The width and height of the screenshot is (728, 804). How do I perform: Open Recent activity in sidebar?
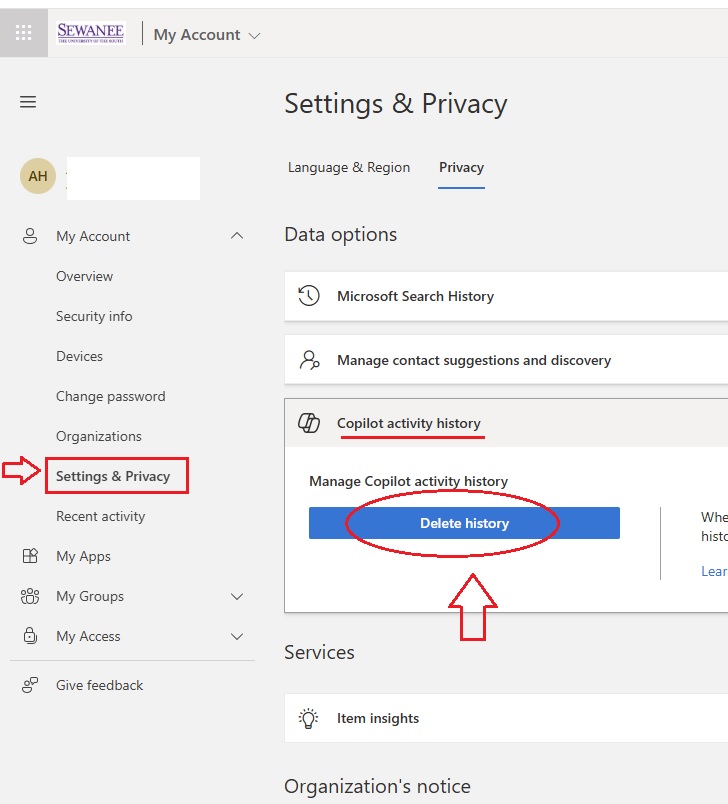[100, 516]
